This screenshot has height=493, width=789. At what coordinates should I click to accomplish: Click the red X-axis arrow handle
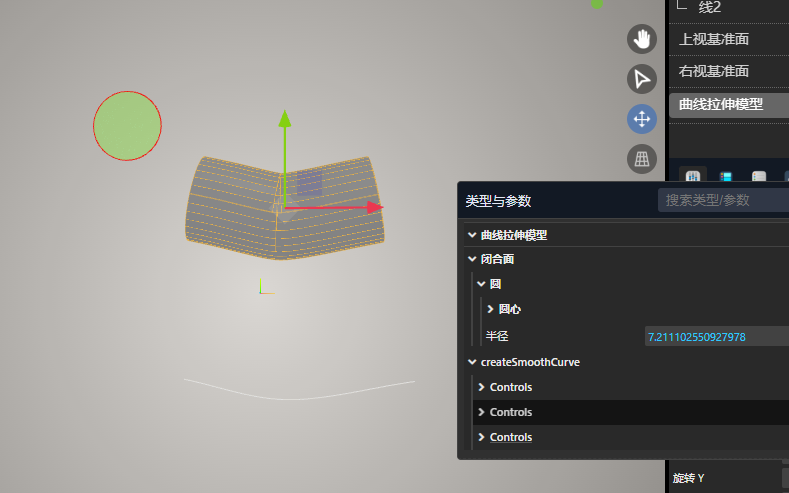(374, 207)
